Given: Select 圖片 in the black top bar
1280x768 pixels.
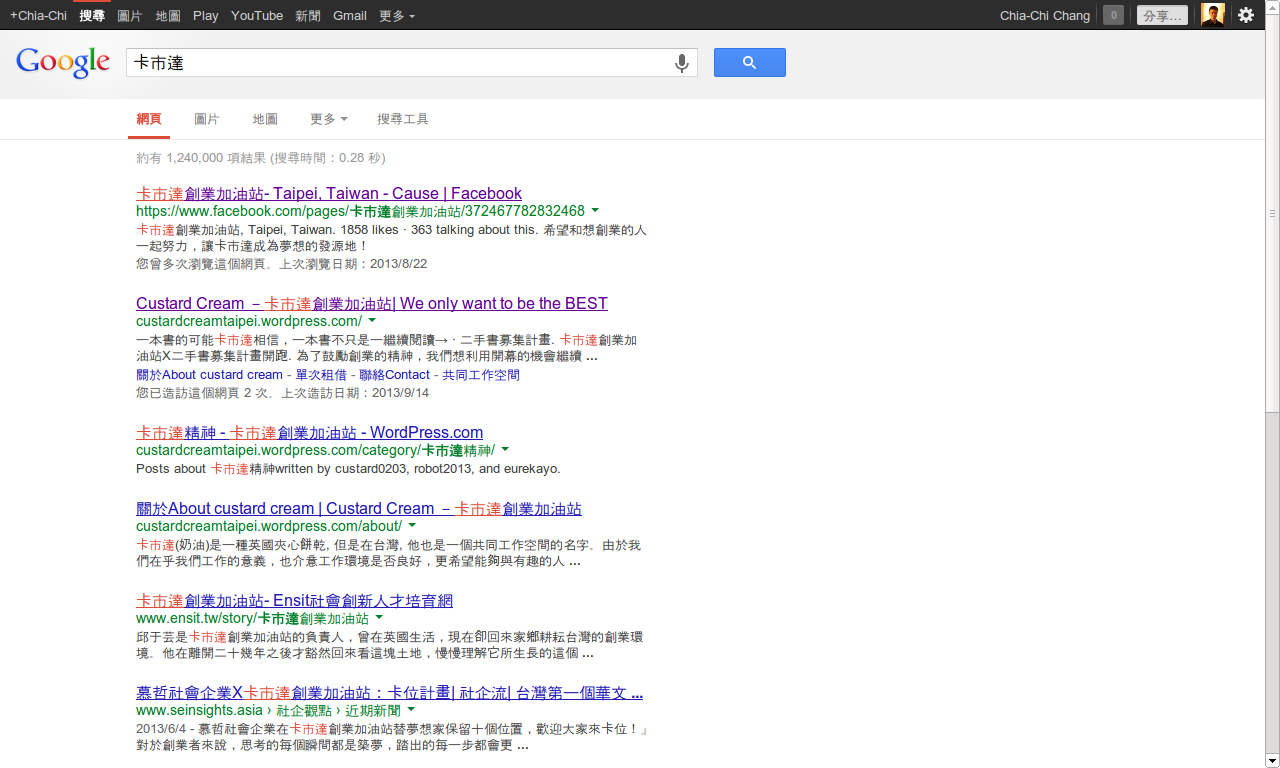Looking at the screenshot, I should [x=130, y=15].
